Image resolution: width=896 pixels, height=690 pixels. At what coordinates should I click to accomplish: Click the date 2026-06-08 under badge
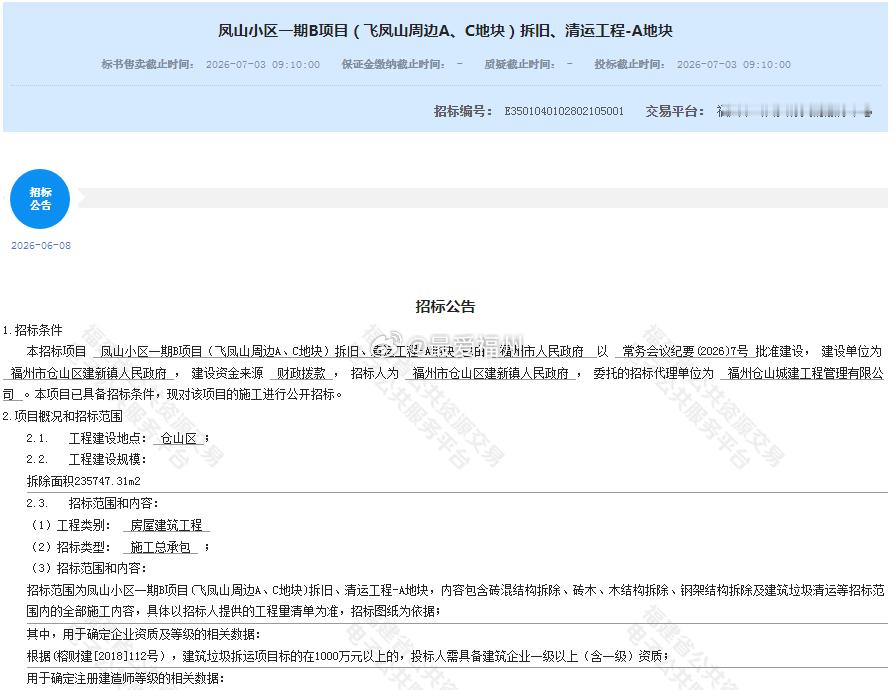point(41,246)
